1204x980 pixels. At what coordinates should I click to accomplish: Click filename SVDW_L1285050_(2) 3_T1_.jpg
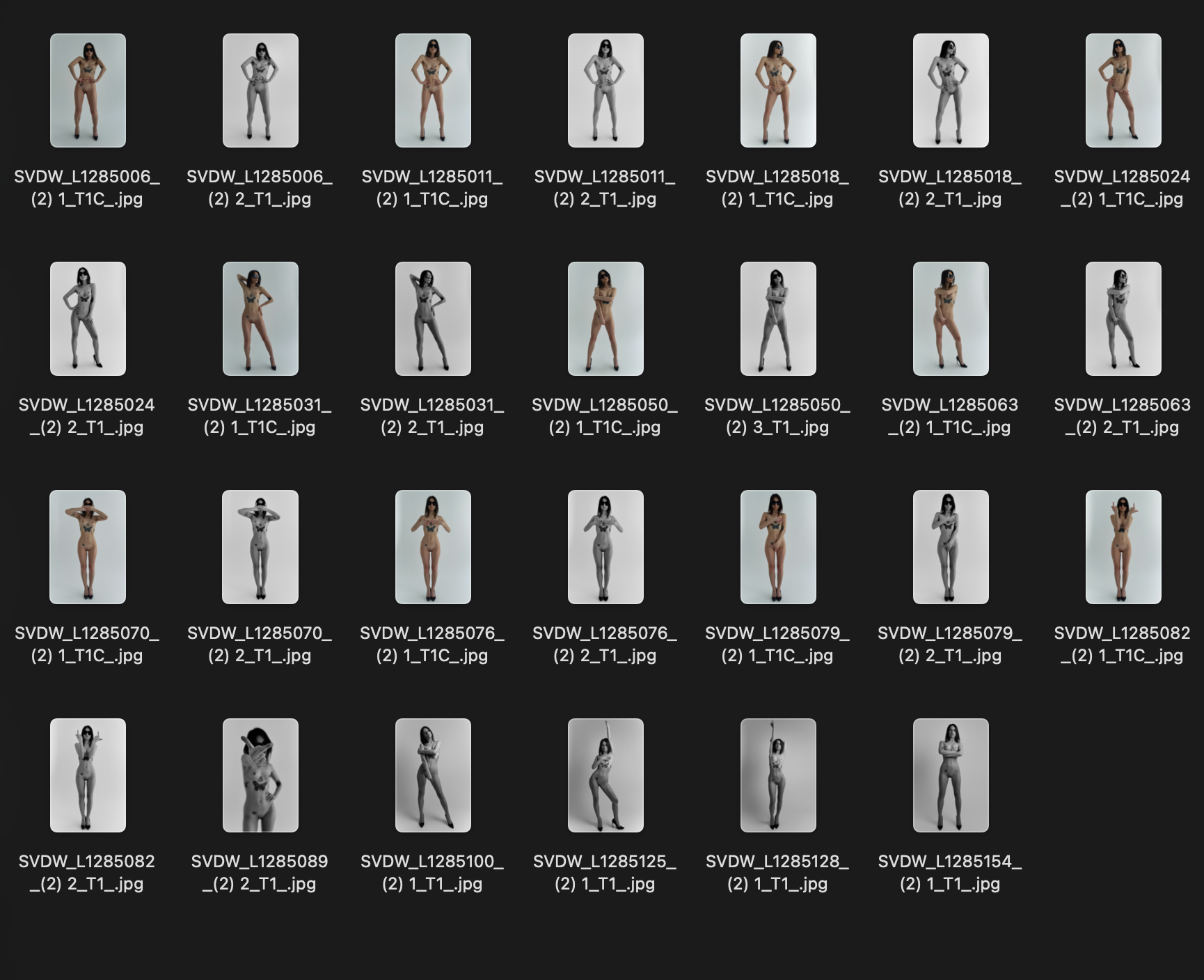777,416
